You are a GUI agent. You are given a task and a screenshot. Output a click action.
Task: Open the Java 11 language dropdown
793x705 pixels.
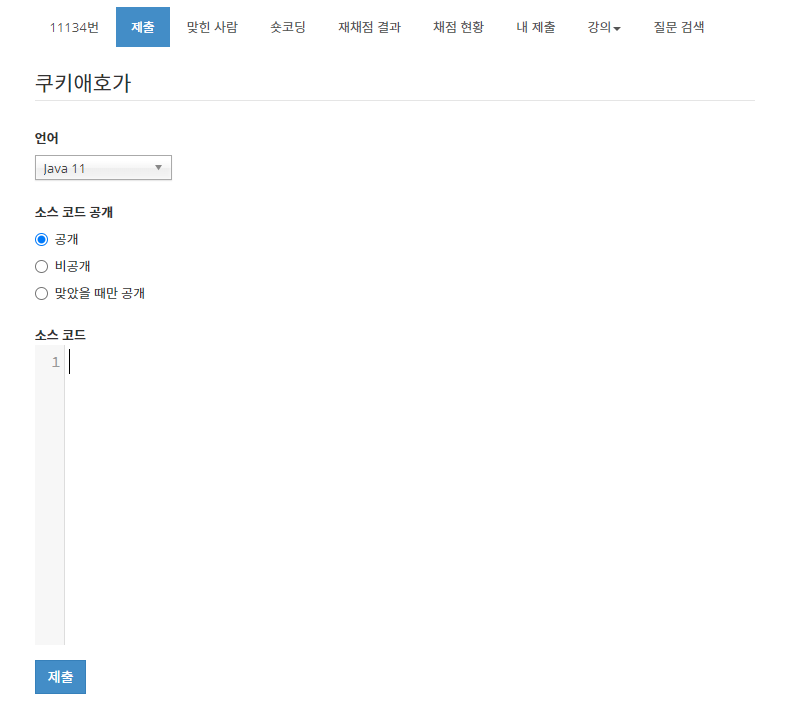[x=103, y=168]
